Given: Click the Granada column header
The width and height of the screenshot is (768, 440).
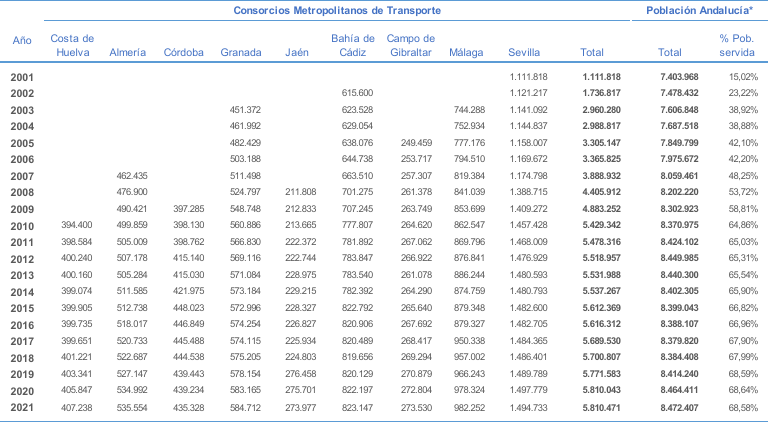Looking at the screenshot, I should point(241,52).
